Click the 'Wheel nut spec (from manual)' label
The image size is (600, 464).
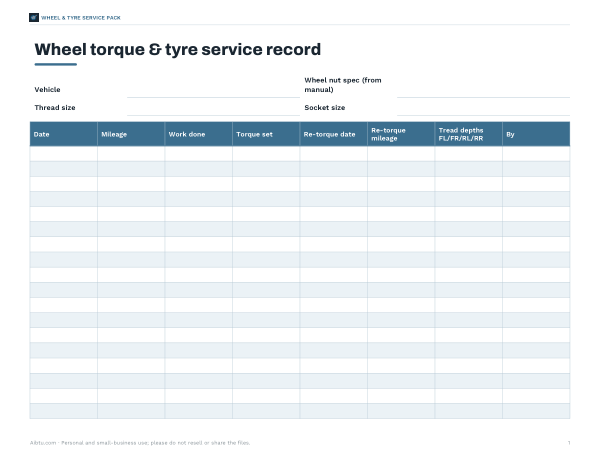[343, 85]
